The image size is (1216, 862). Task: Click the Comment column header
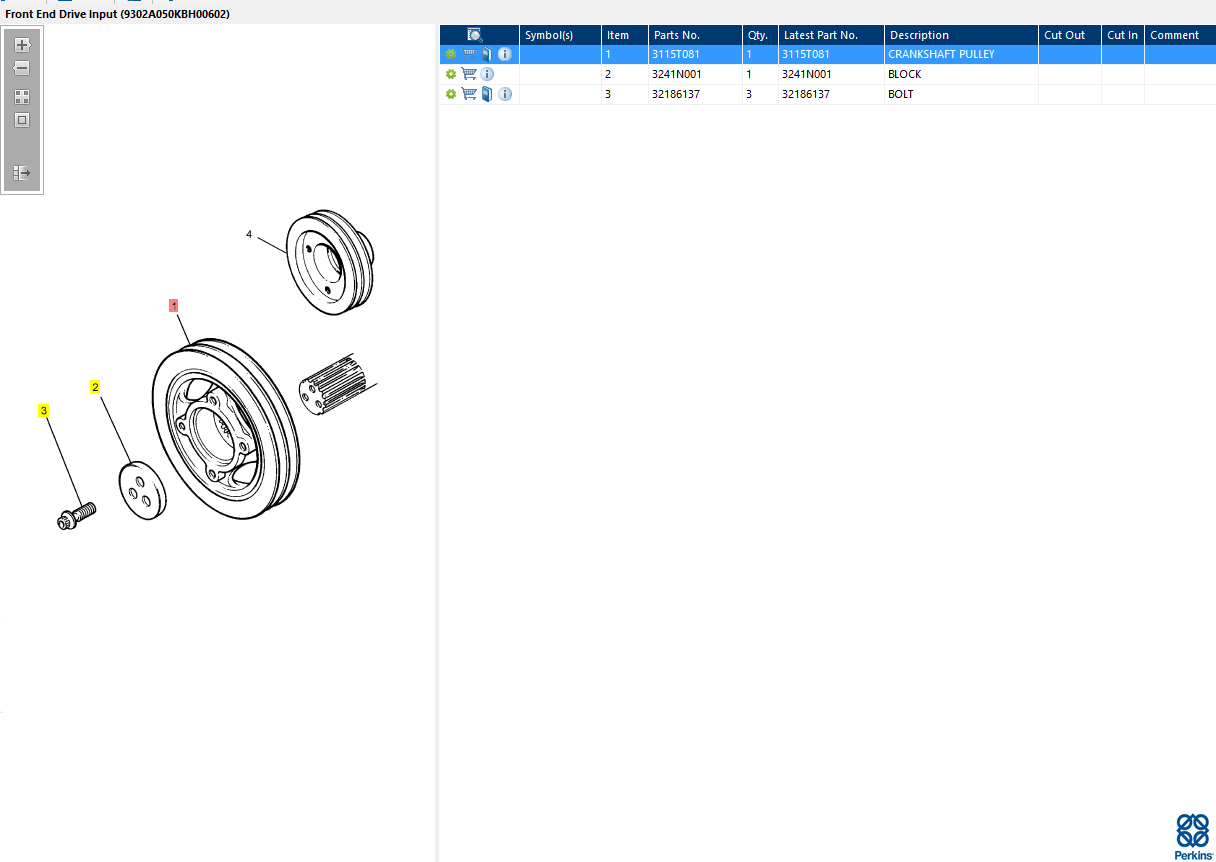coord(1180,35)
